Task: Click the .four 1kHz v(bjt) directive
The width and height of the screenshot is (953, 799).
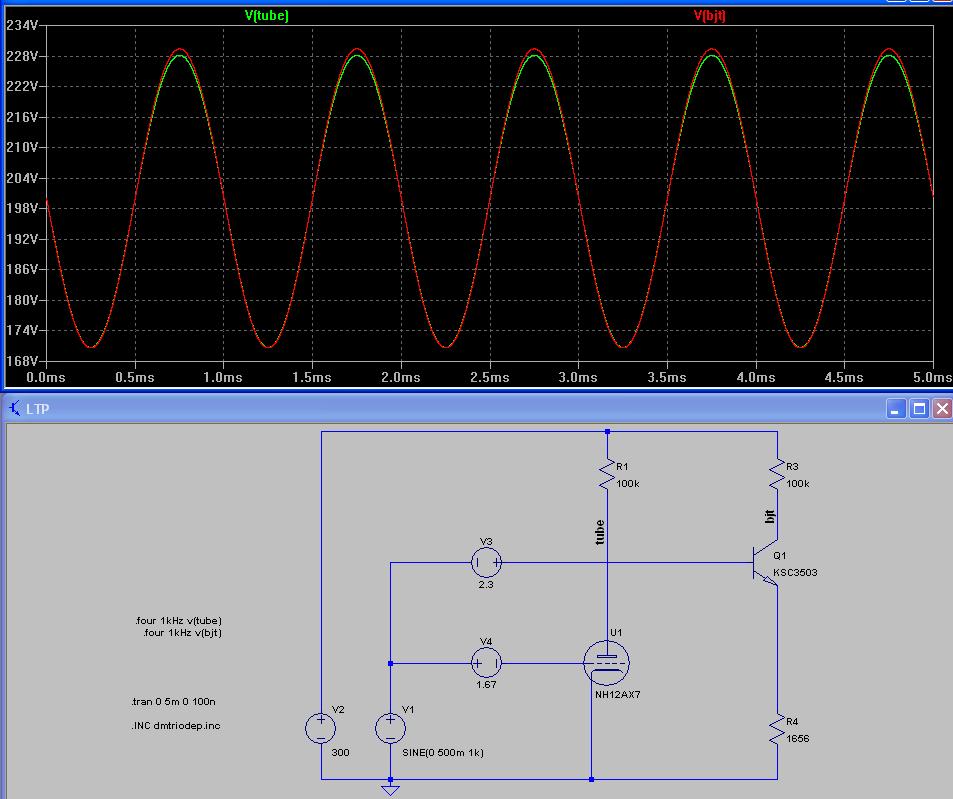Action: 182,633
